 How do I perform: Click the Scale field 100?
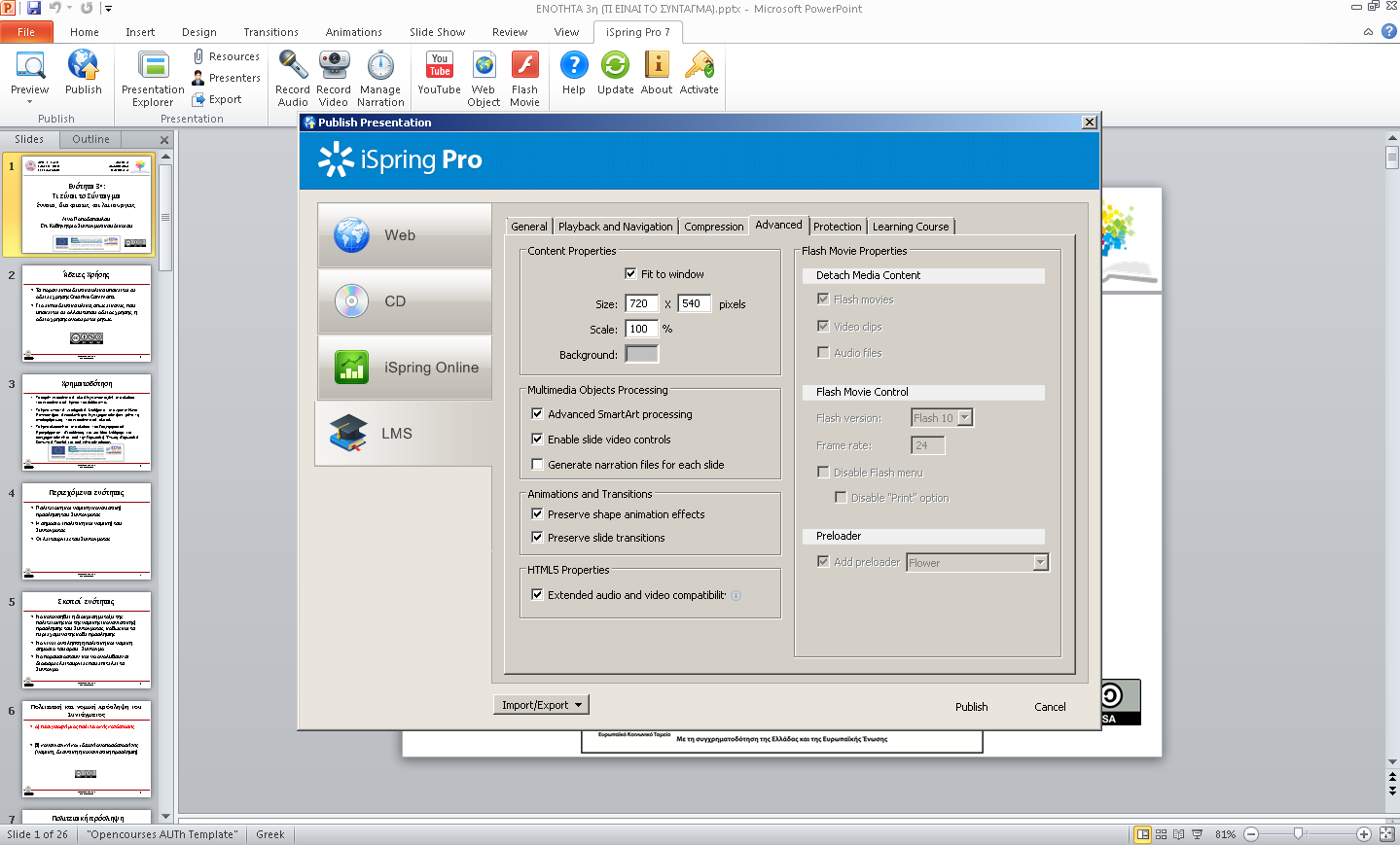[x=642, y=329]
